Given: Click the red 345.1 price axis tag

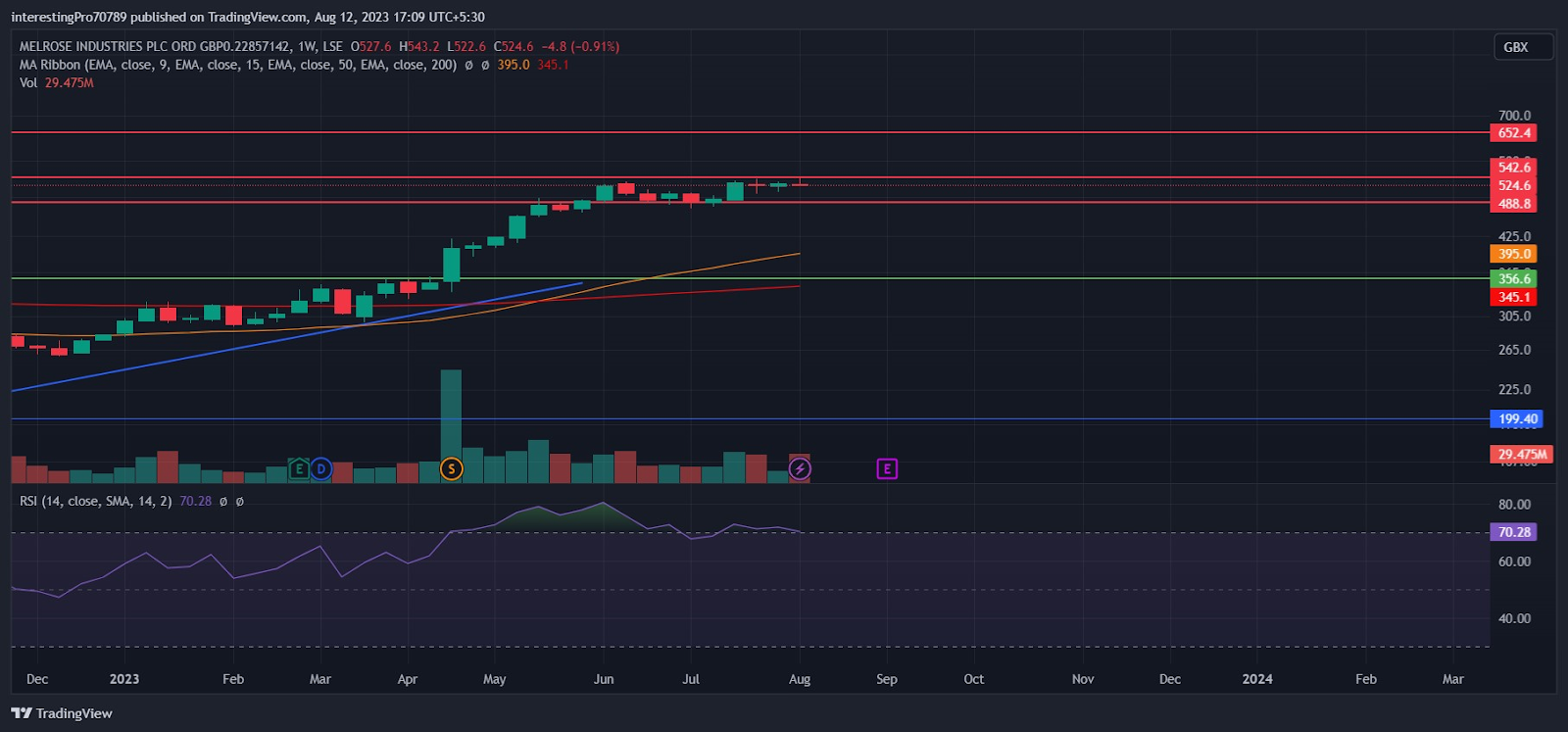Looking at the screenshot, I should click(x=1514, y=297).
